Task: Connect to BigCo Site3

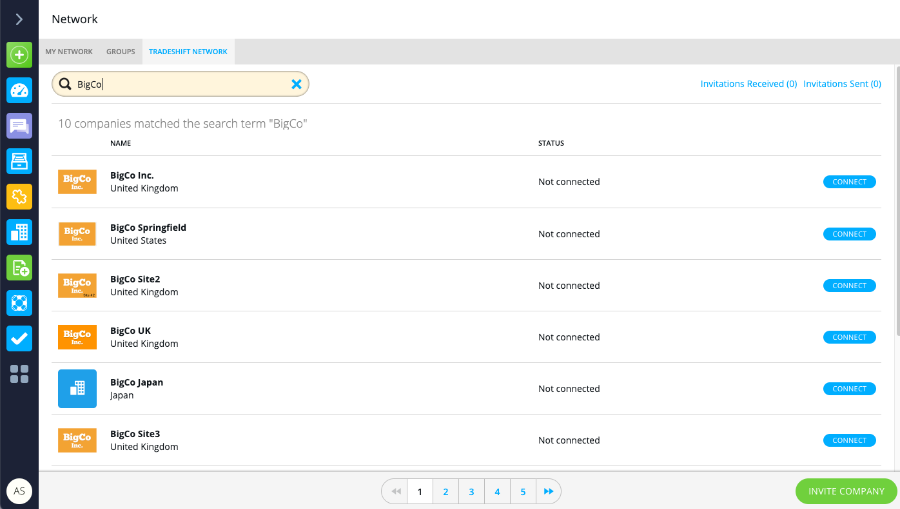Action: coord(849,441)
